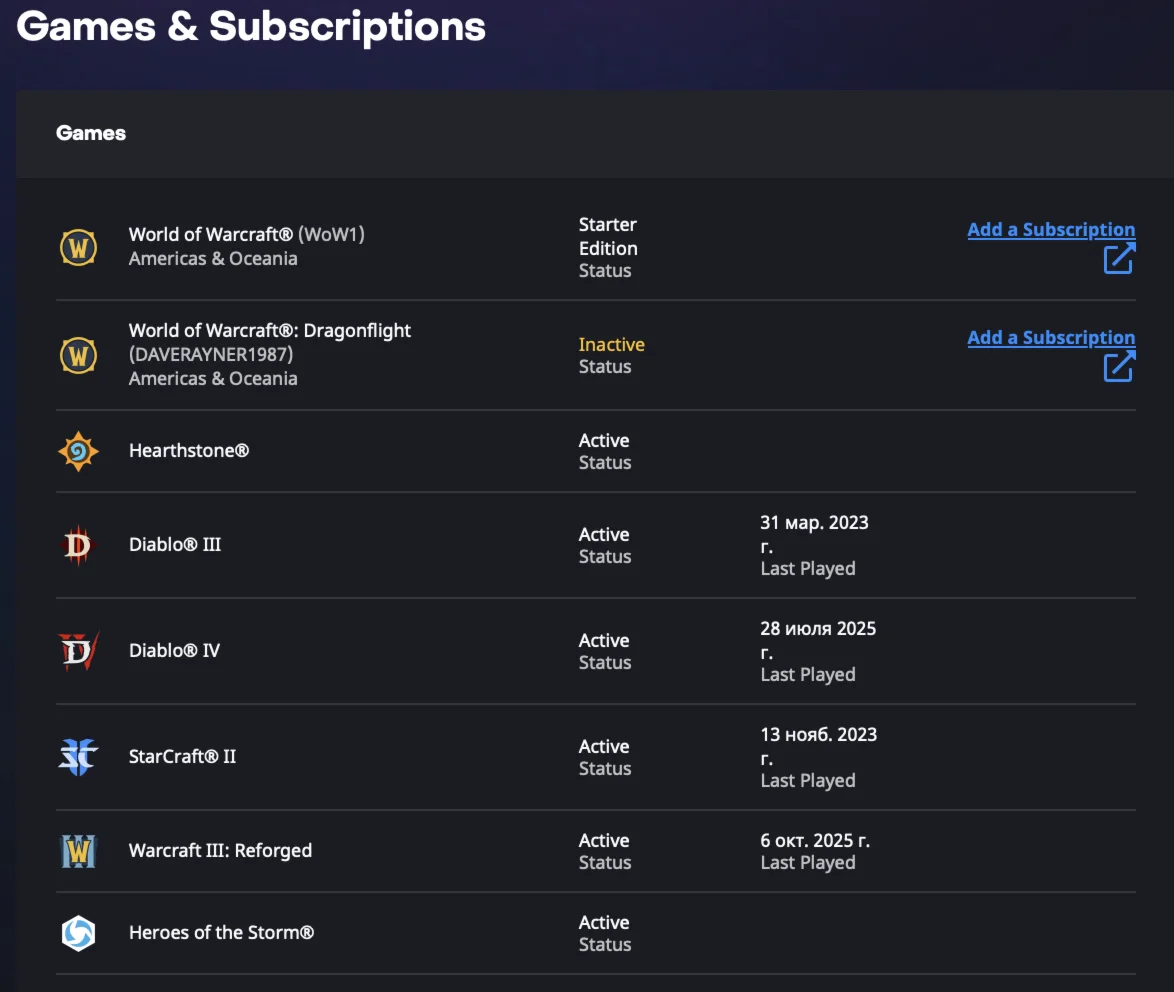Click the StarCraft II game icon
The width and height of the screenshot is (1174, 992).
[78, 757]
